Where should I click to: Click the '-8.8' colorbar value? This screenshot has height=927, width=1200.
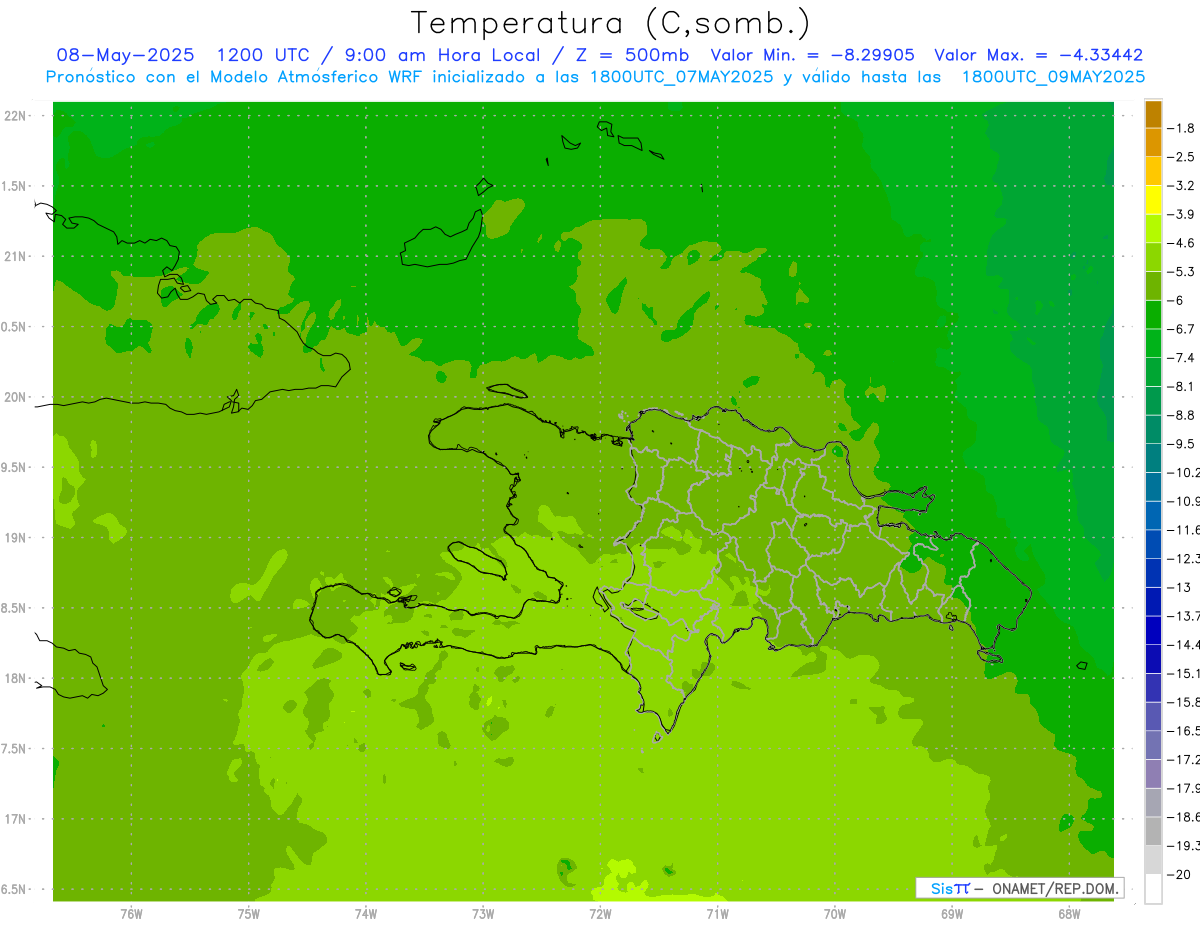pos(1181,415)
